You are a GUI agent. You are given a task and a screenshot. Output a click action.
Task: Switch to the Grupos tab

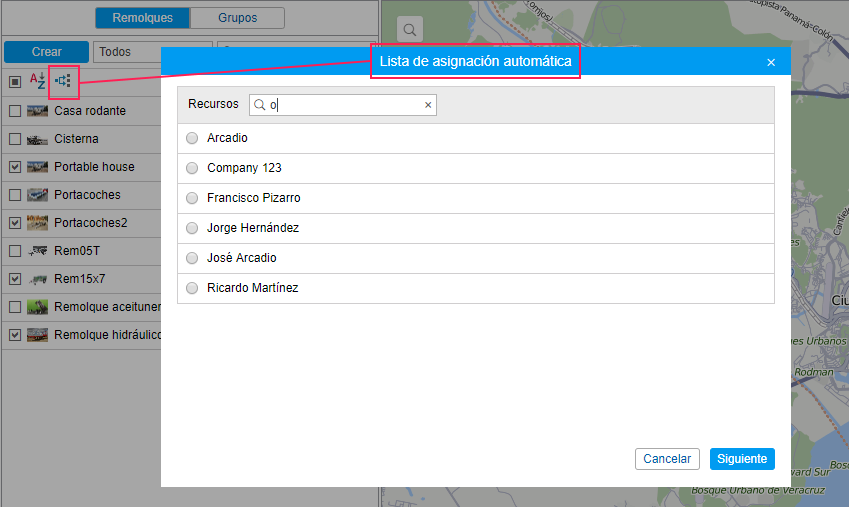pos(237,18)
